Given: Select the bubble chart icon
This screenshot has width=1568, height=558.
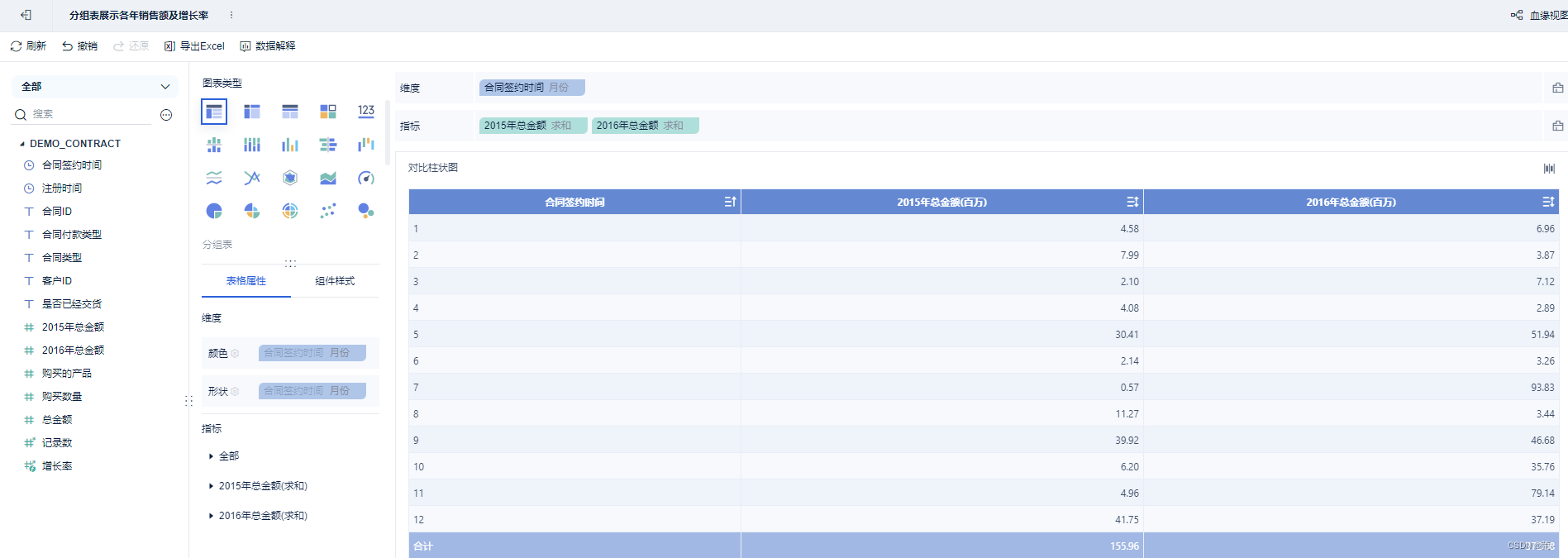Looking at the screenshot, I should [366, 211].
